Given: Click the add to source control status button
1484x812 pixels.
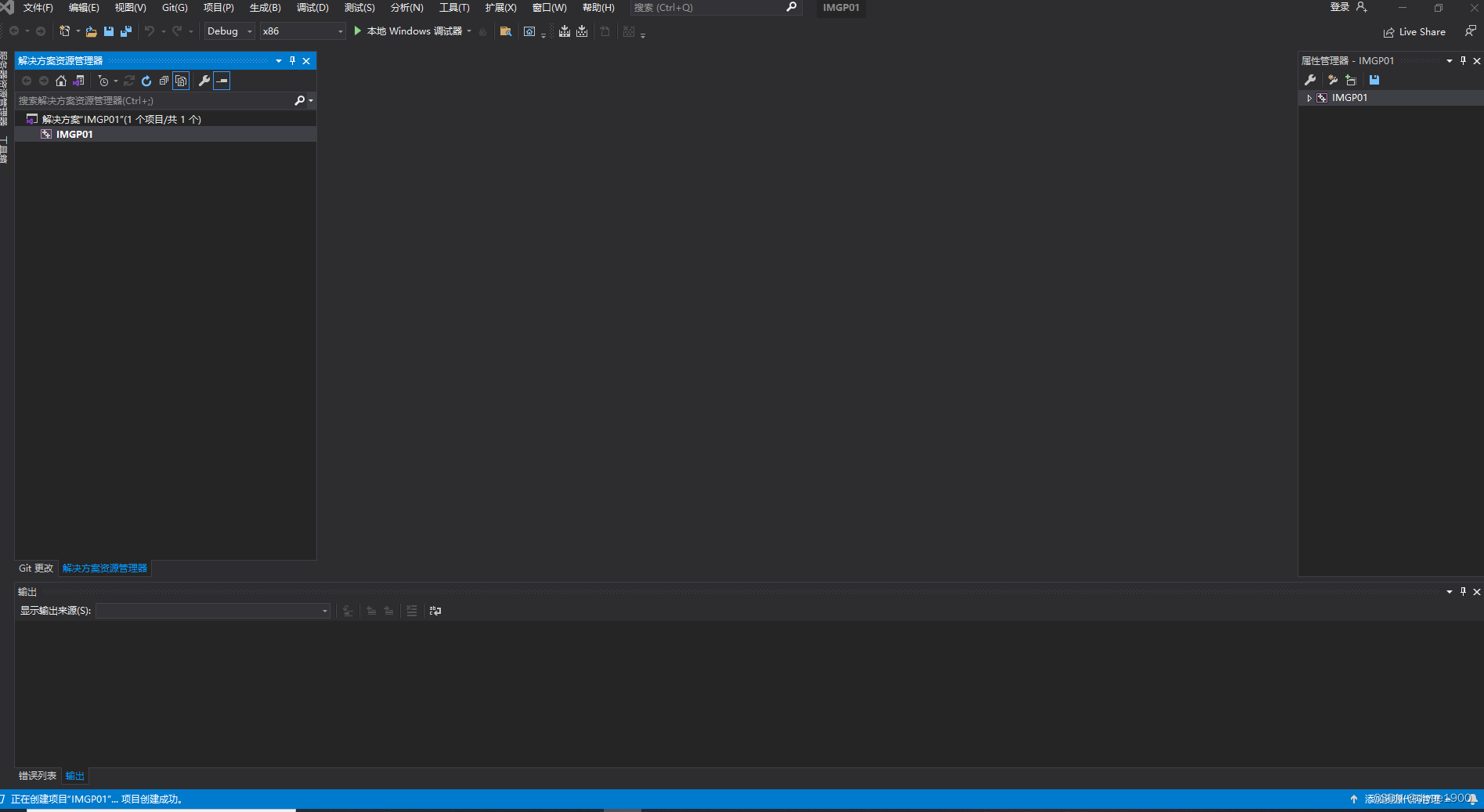Looking at the screenshot, I should pyautogui.click(x=1402, y=799).
